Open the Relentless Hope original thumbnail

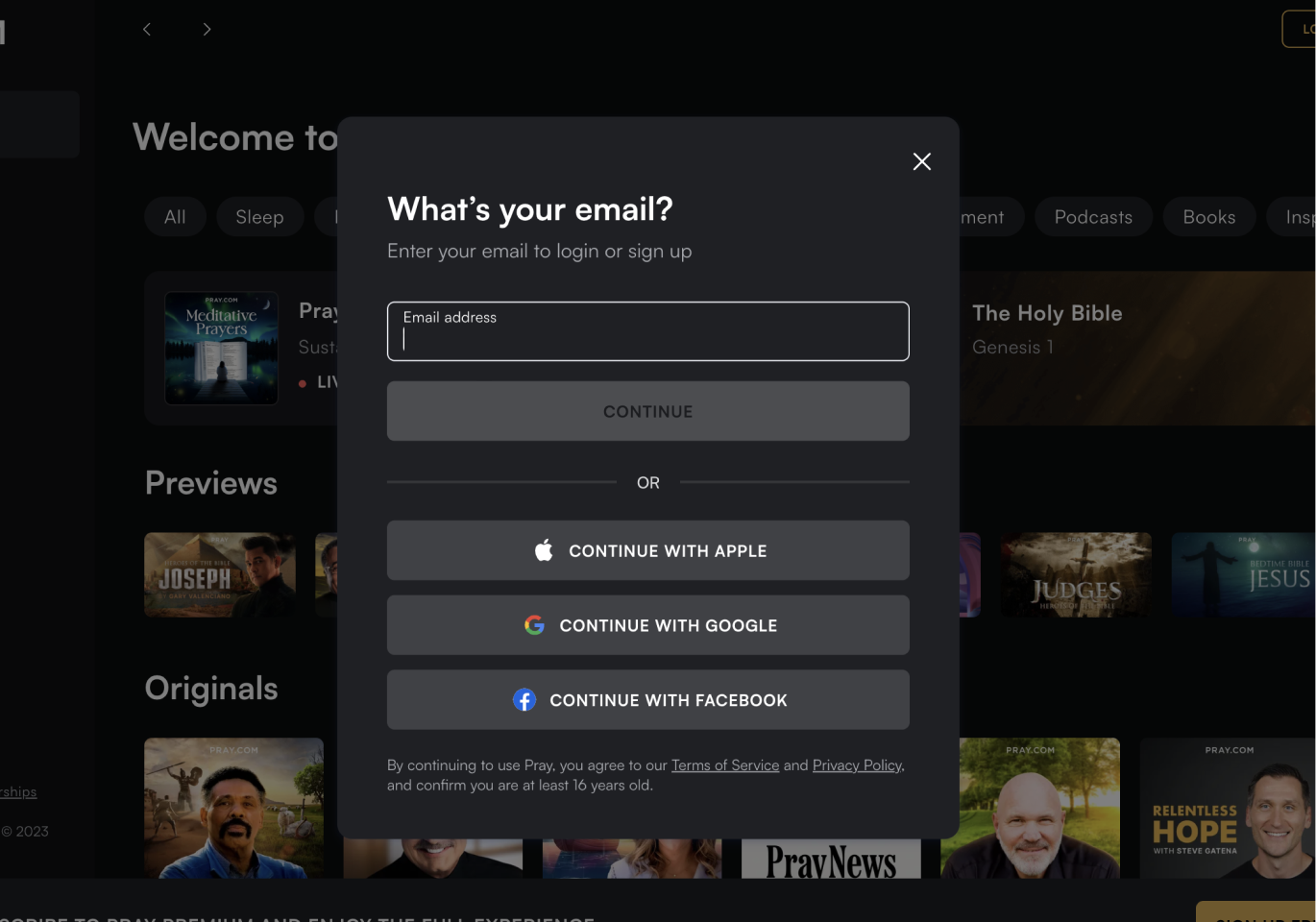click(1227, 807)
